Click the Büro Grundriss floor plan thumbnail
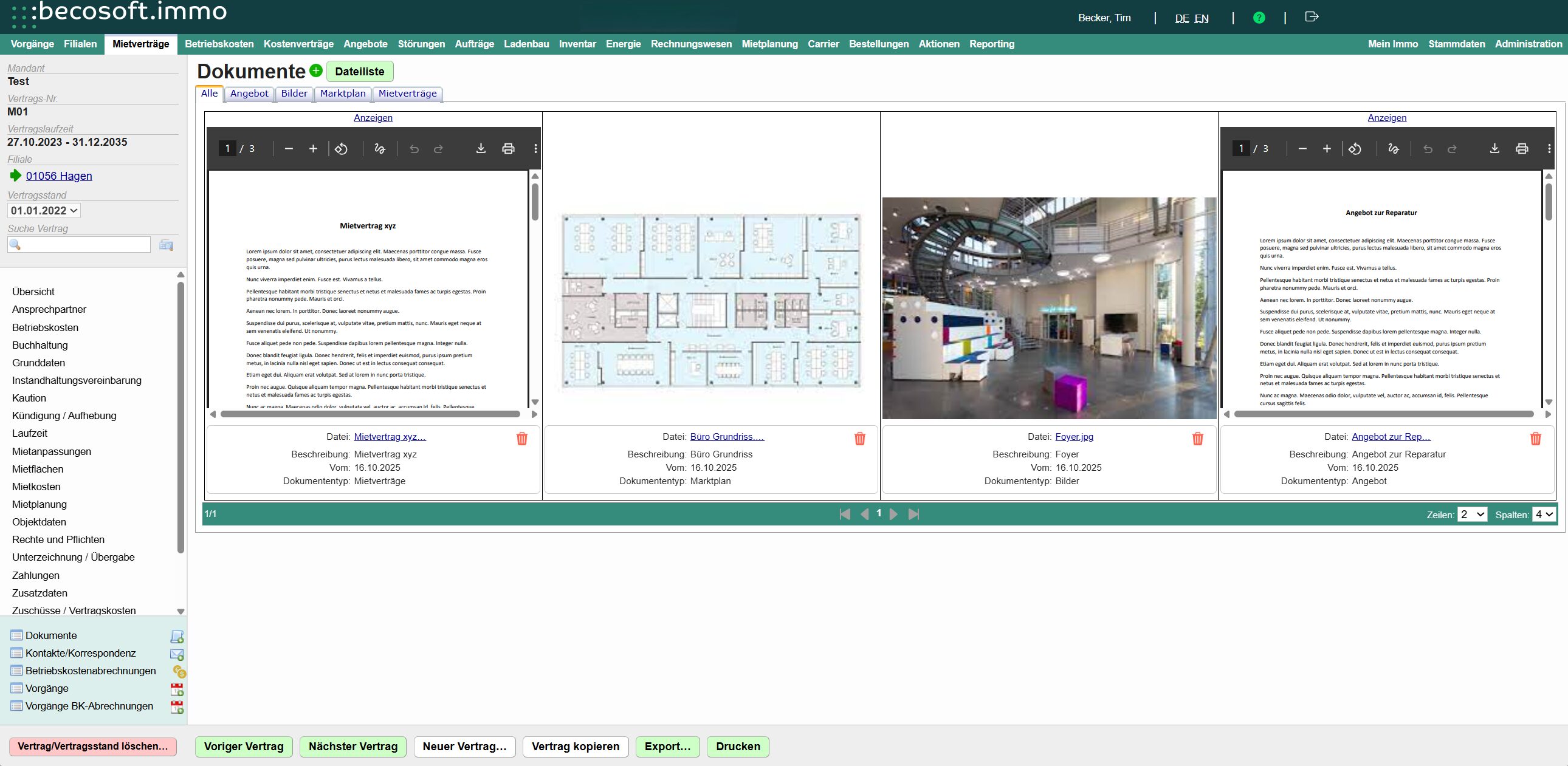Viewport: 1568px width, 766px height. pos(710,301)
